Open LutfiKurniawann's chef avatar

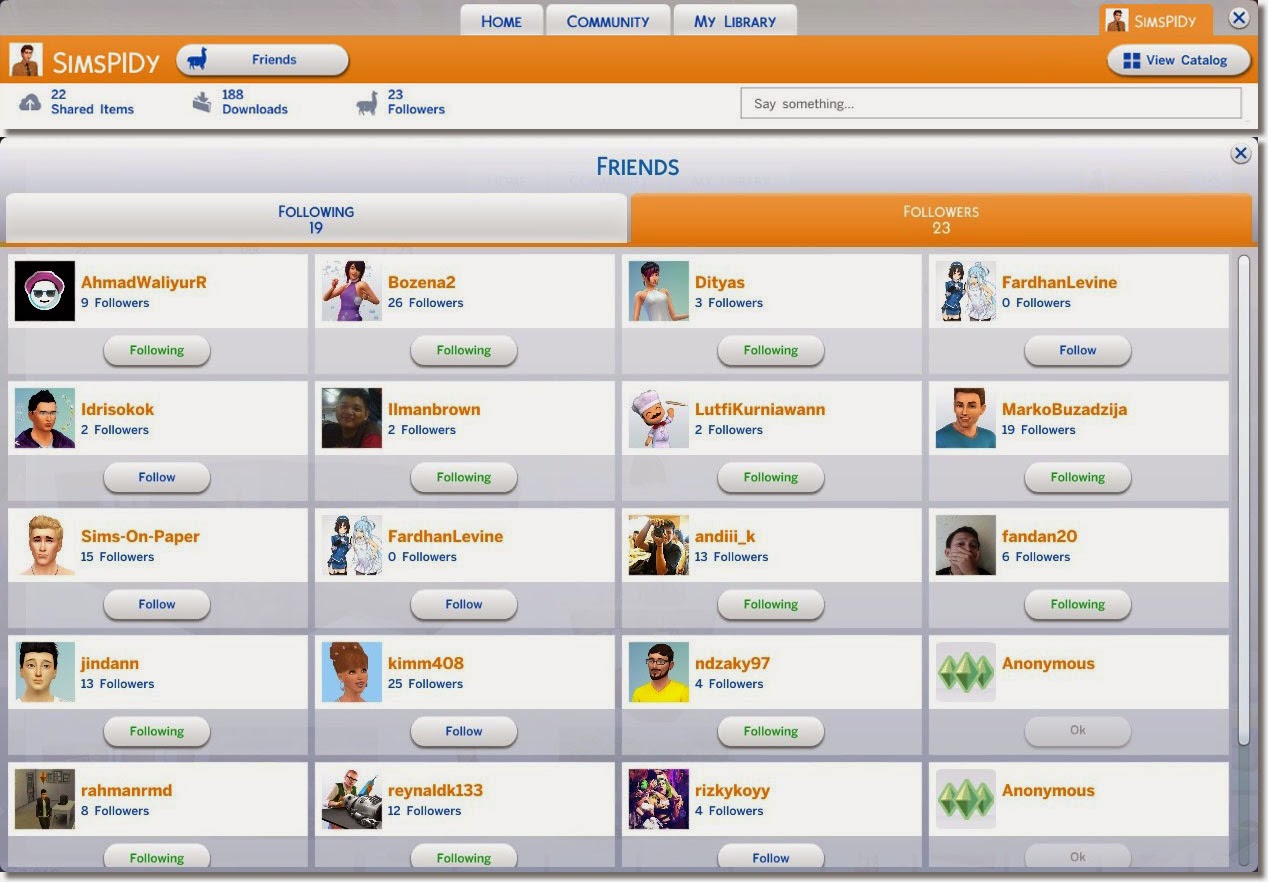659,418
